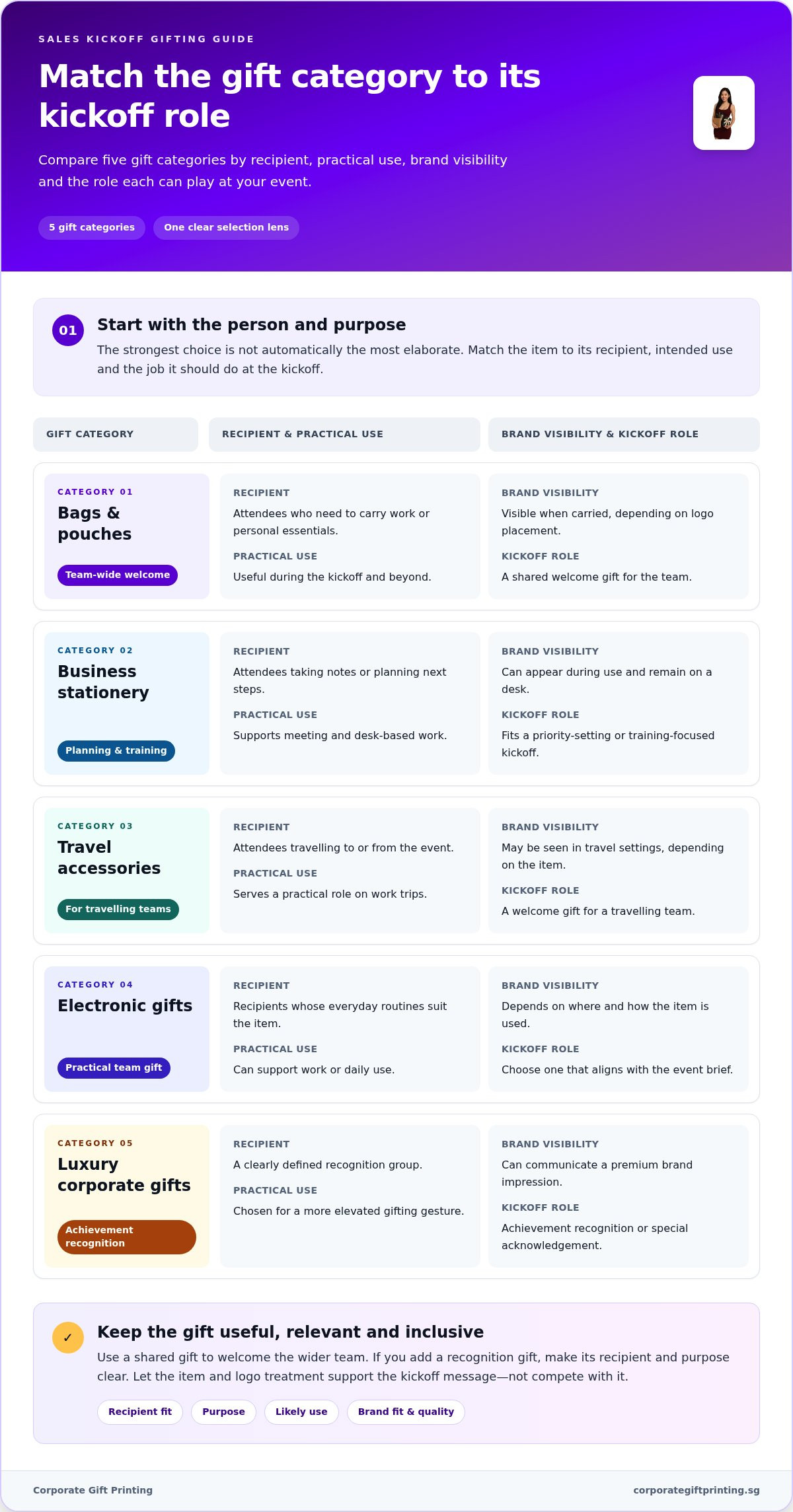
Task: Click the 'Corporate Gift Printing' footer text
Action: [93, 1490]
